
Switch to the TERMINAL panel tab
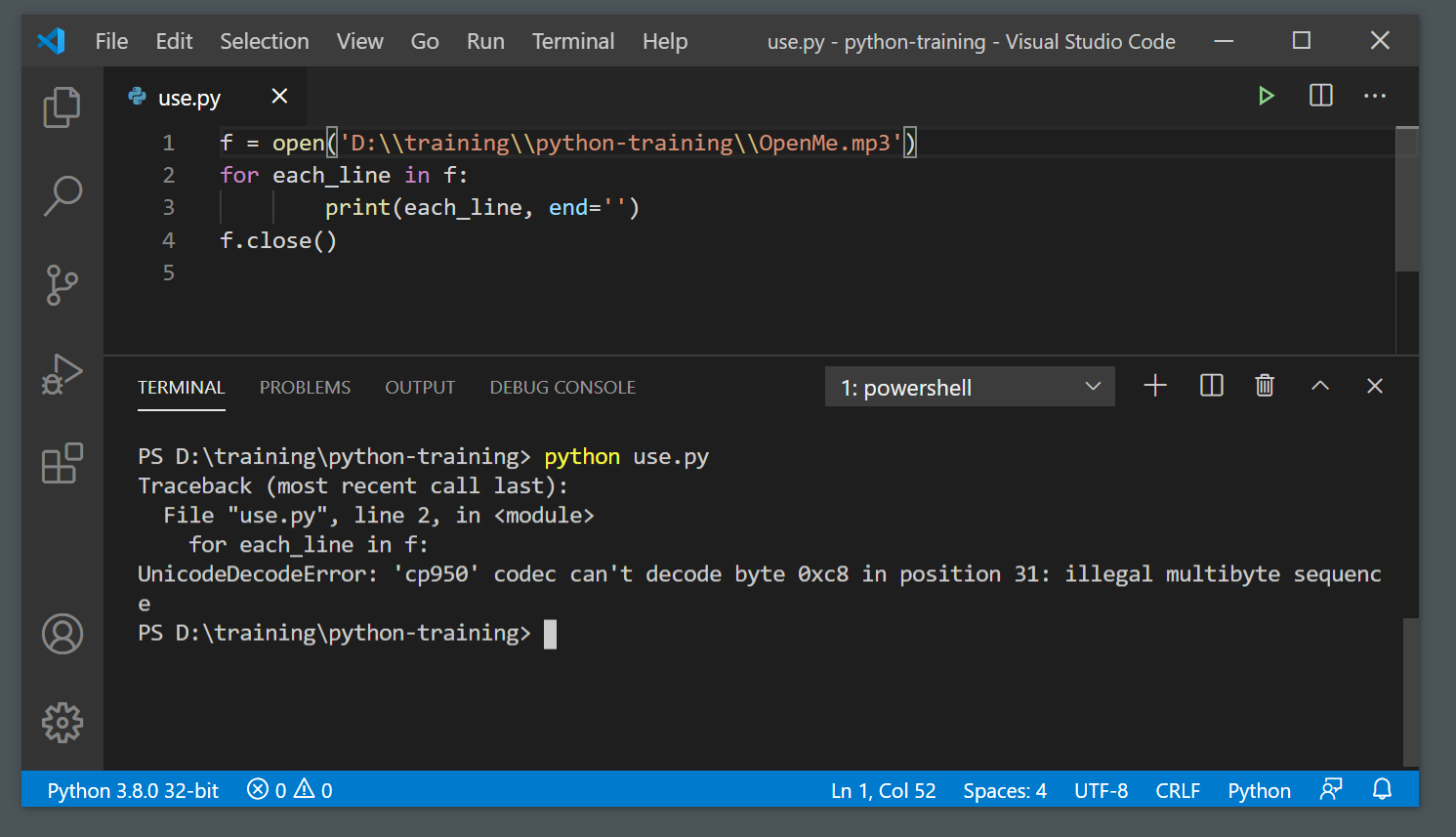click(x=182, y=388)
